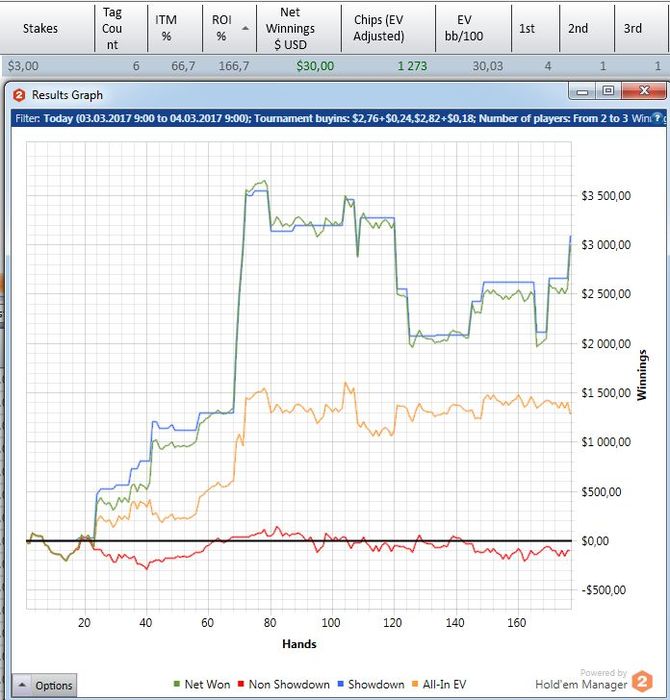This screenshot has width=670, height=700.
Task: Toggle the Showdown legend swatch
Action: click(341, 684)
